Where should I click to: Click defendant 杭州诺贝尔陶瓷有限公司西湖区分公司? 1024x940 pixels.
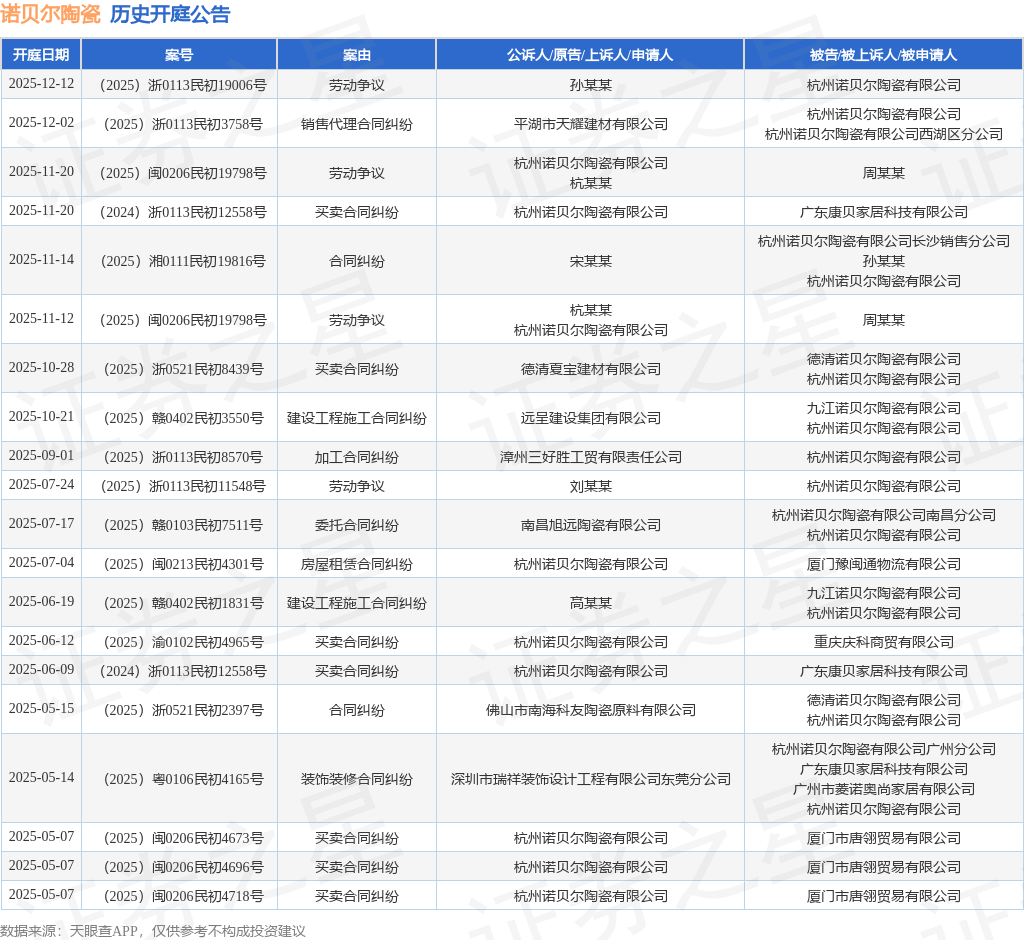[884, 134]
